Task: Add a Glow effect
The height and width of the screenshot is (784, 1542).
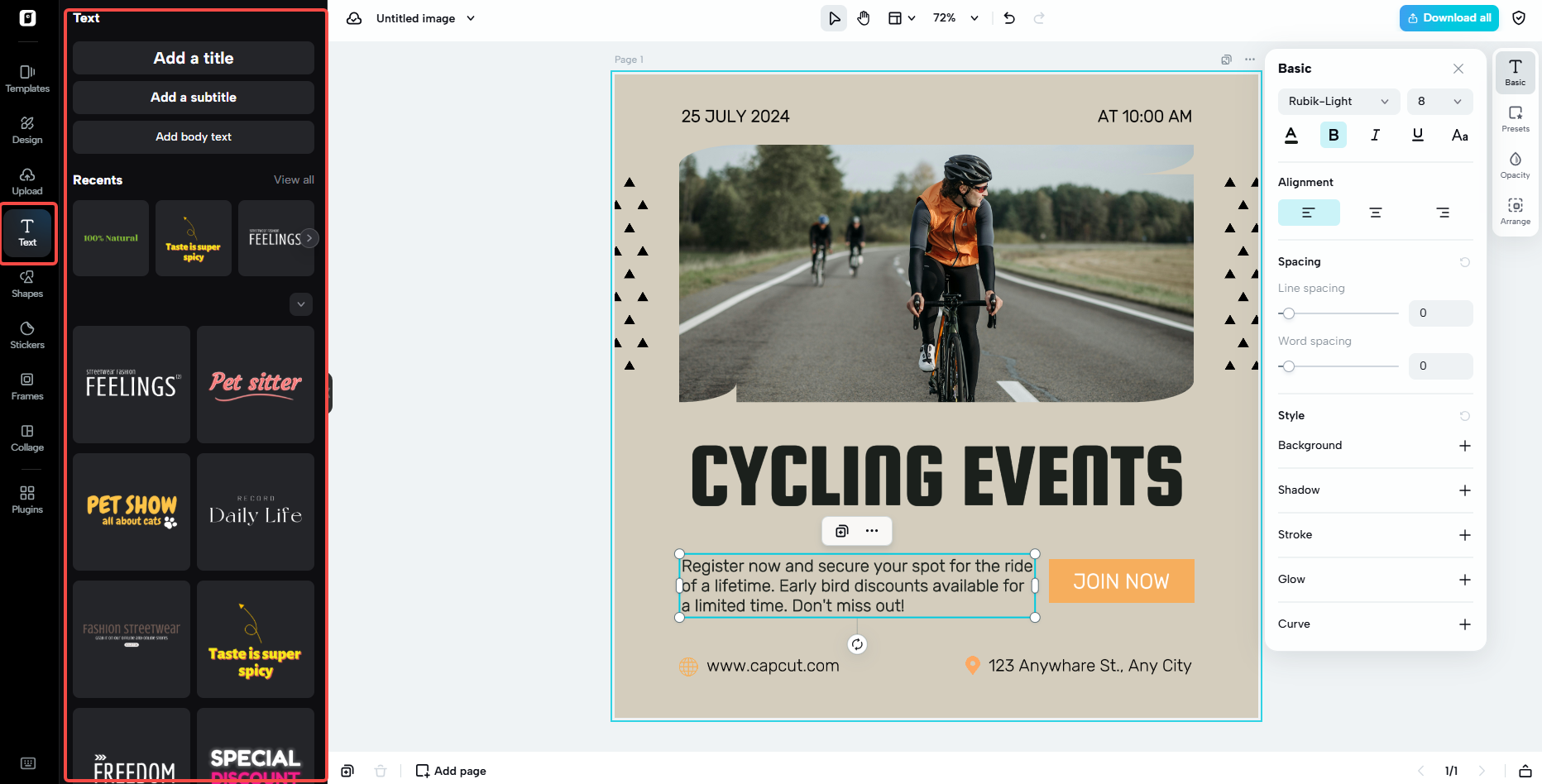Action: click(x=1465, y=580)
